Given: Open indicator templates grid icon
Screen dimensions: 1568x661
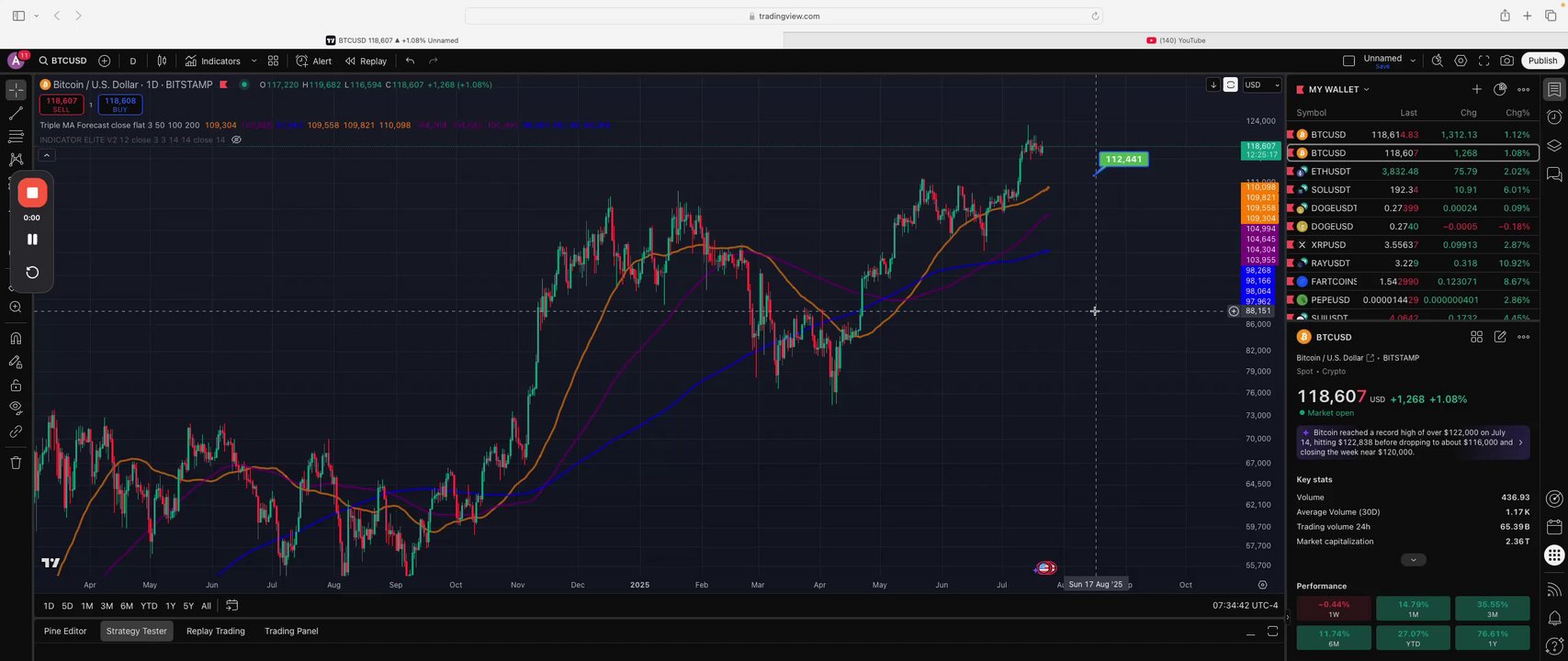Looking at the screenshot, I should [x=273, y=61].
